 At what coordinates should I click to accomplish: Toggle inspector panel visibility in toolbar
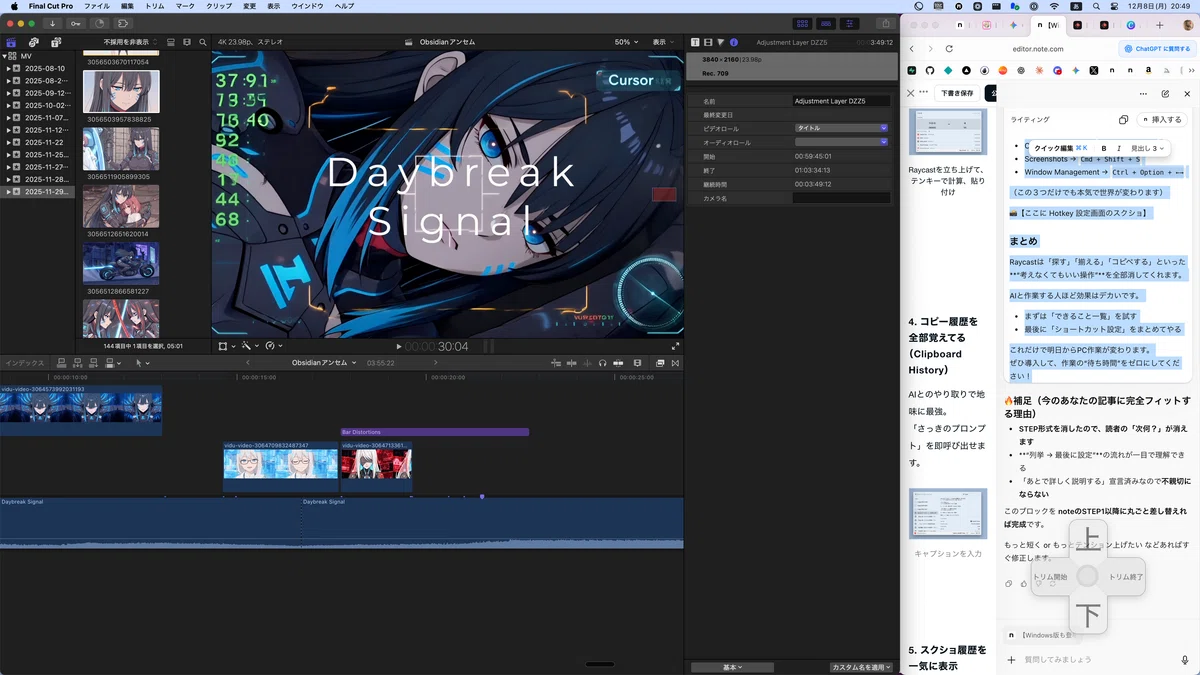coord(850,23)
